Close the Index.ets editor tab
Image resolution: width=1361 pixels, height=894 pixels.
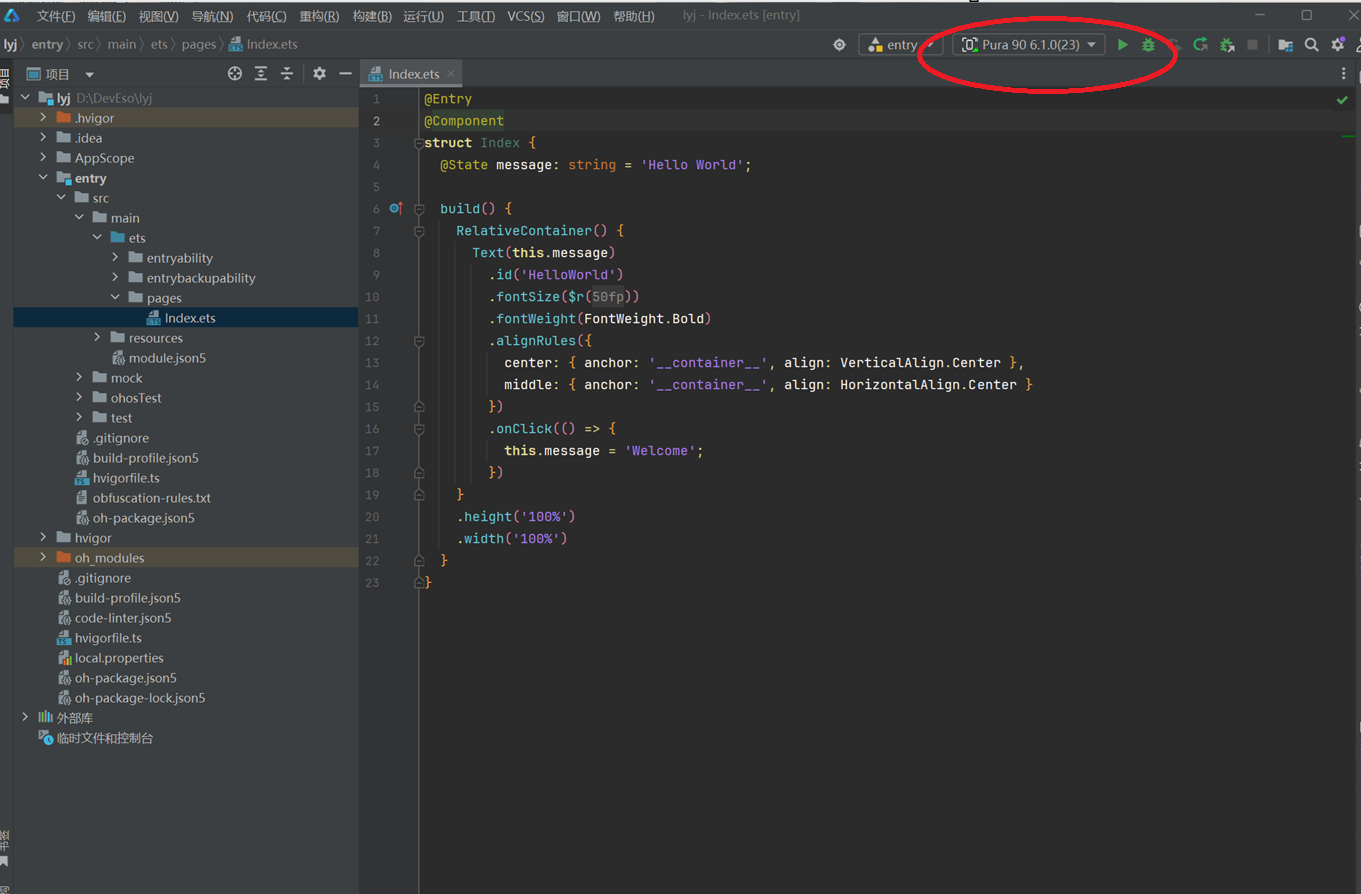pyautogui.click(x=451, y=74)
